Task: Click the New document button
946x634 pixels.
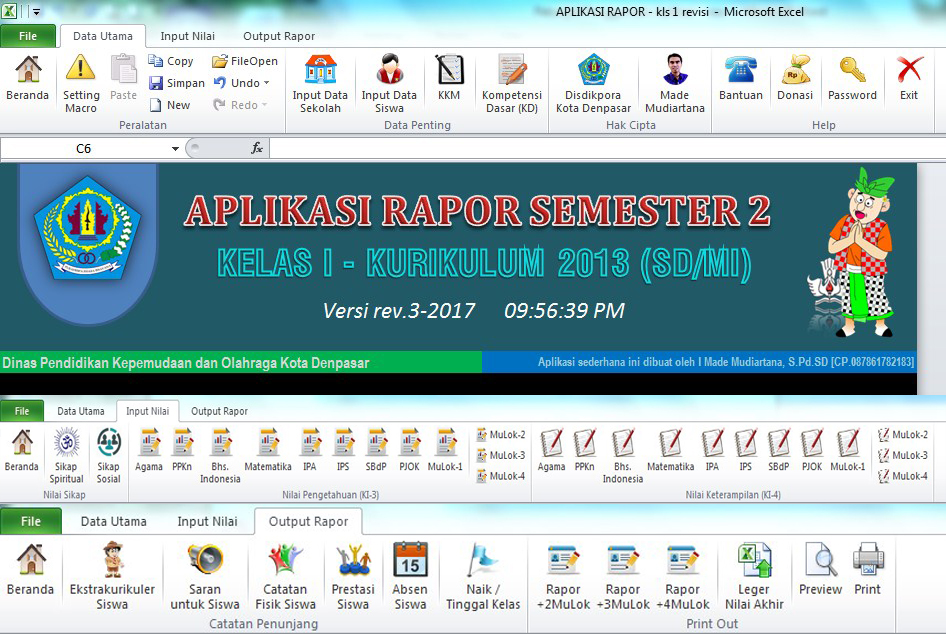Action: click(x=171, y=105)
